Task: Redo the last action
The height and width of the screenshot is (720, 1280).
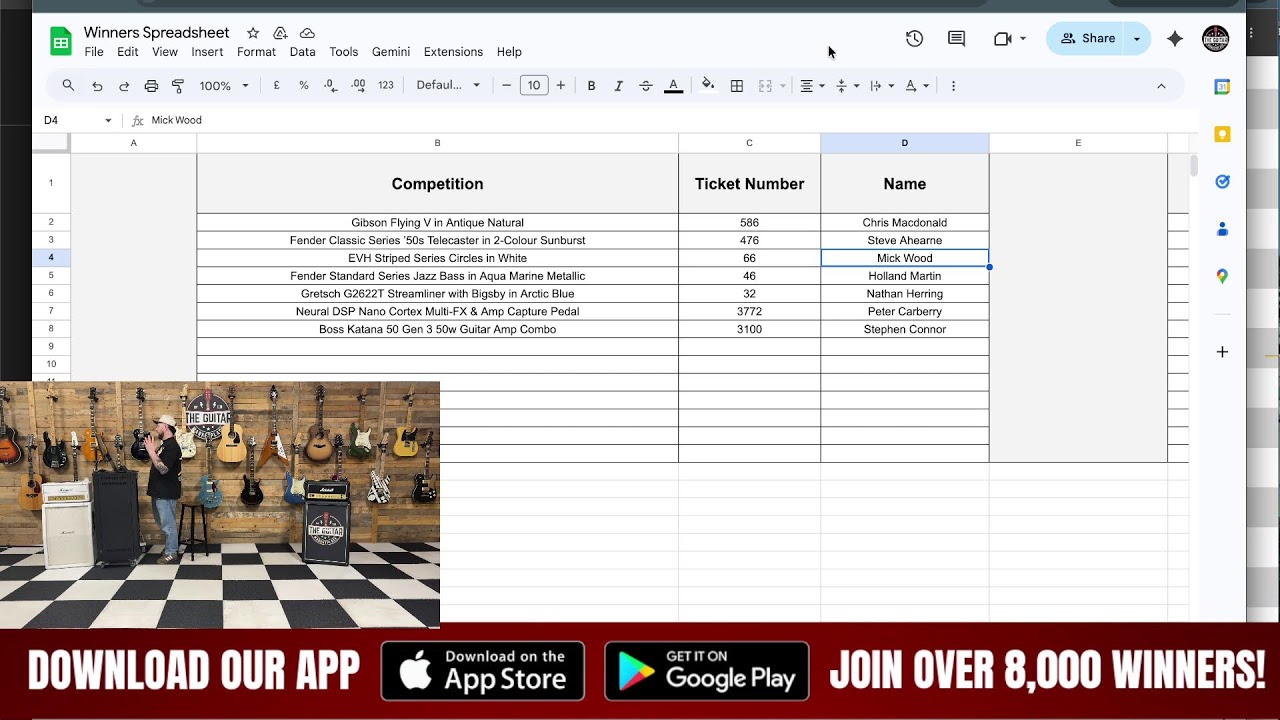Action: (x=124, y=86)
